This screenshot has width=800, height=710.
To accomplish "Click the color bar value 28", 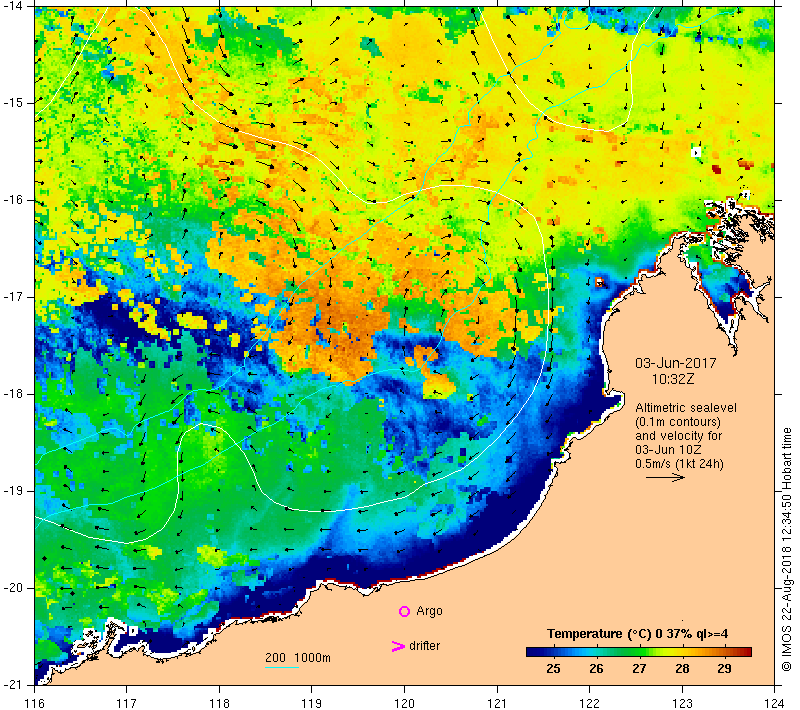I will coord(682,668).
